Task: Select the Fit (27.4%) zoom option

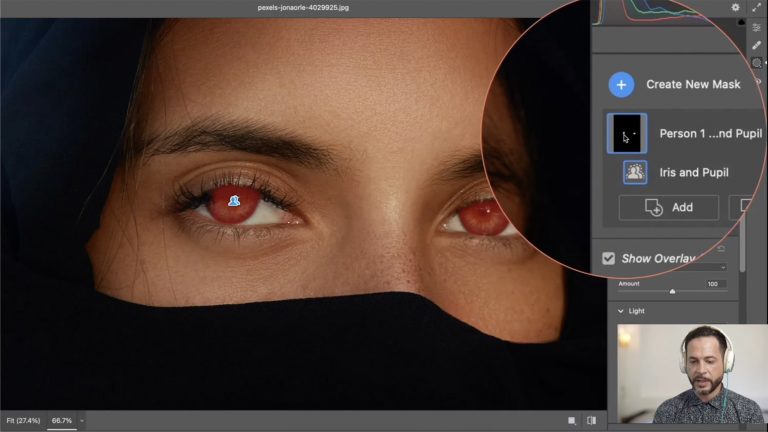Action: [x=23, y=420]
